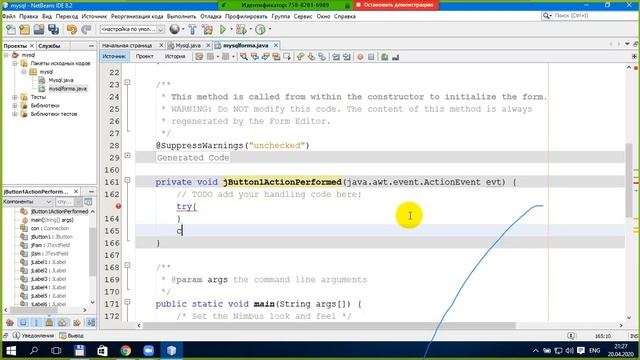640x360 pixels.
Task: Save all files with the toolbar icon
Action: coord(53,29)
